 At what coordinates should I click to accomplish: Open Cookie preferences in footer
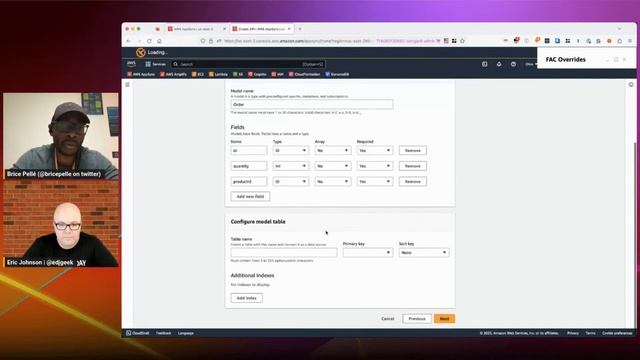617,333
